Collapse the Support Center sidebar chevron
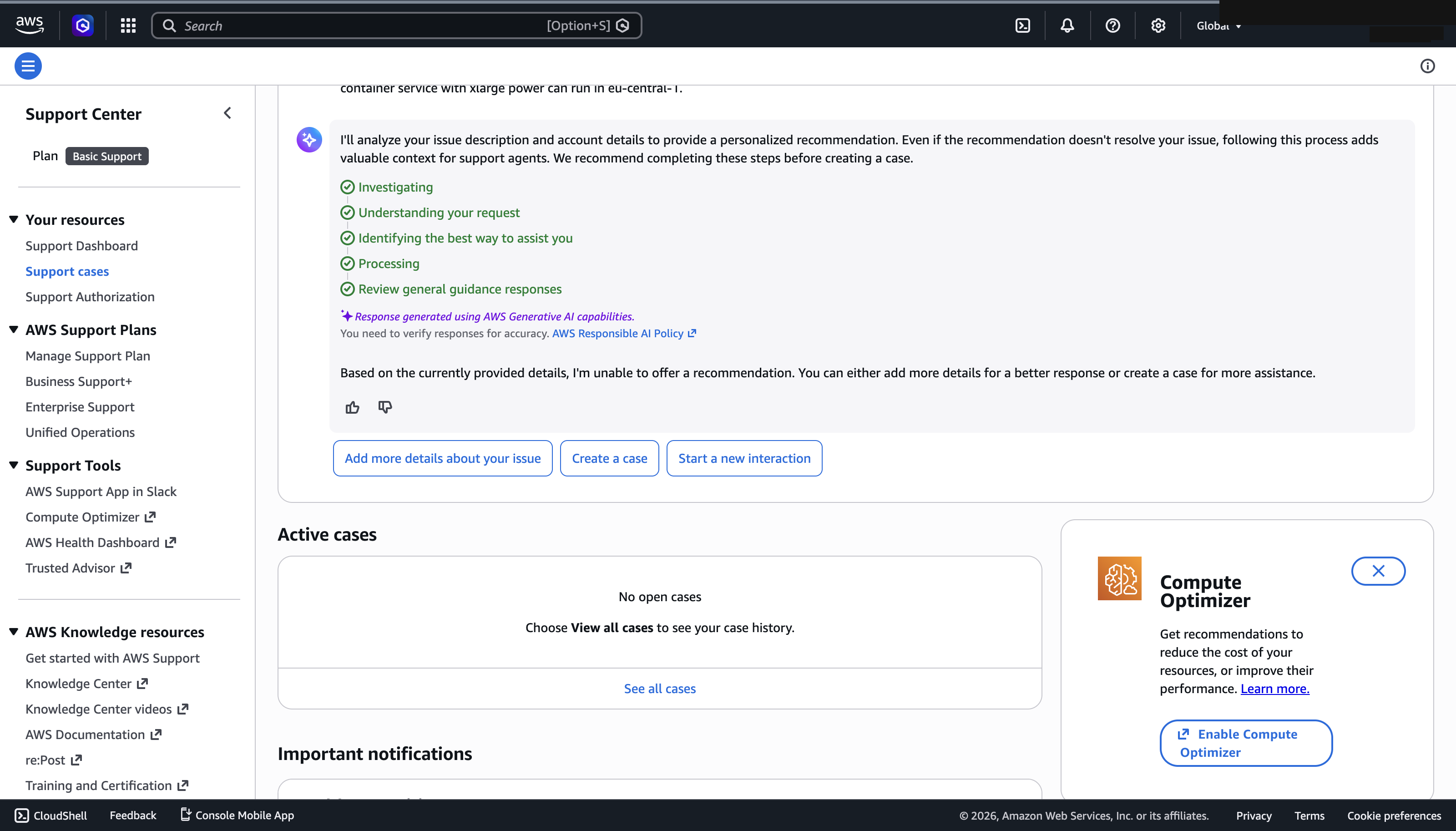Viewport: 1456px width, 831px height. (227, 113)
